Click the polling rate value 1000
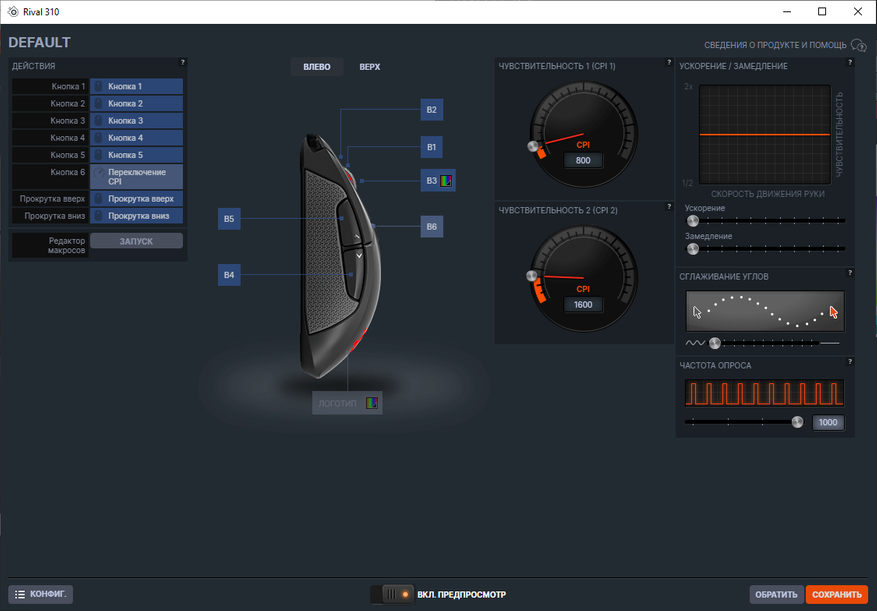Screen dimensions: 877x611 coord(828,422)
